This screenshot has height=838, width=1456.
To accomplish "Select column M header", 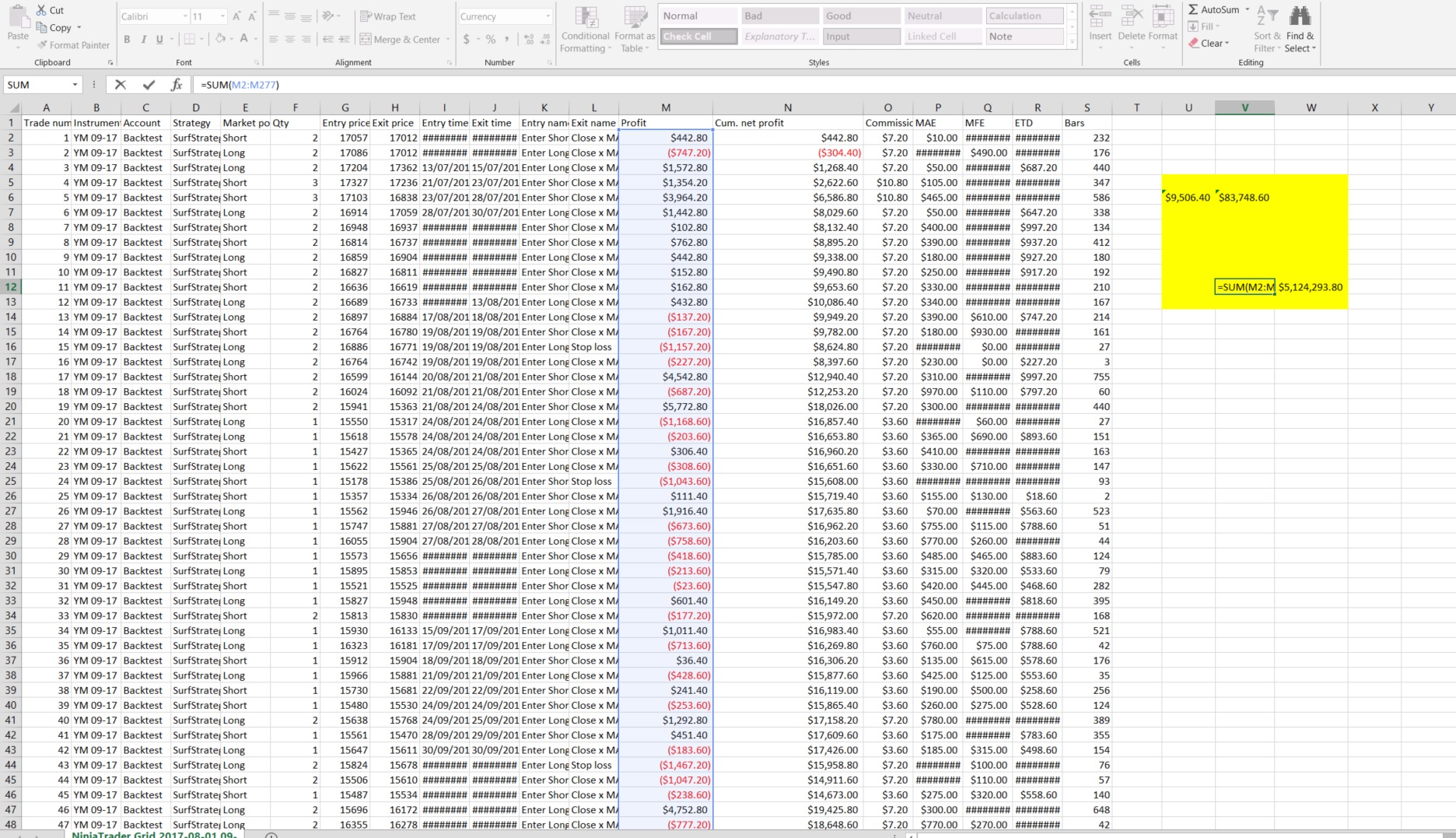I will click(x=666, y=108).
